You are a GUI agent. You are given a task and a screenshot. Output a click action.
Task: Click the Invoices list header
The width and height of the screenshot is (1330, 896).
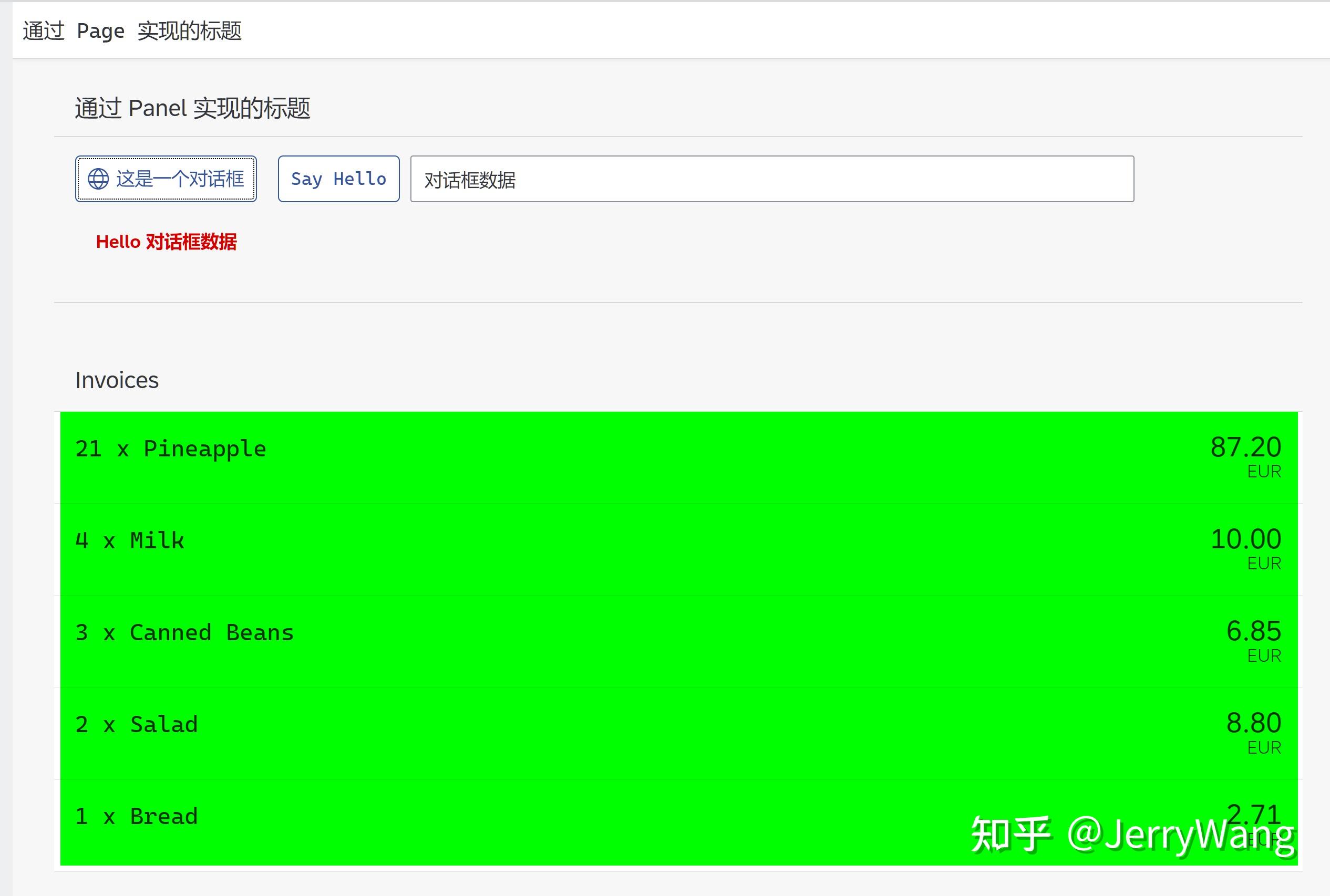(x=117, y=379)
